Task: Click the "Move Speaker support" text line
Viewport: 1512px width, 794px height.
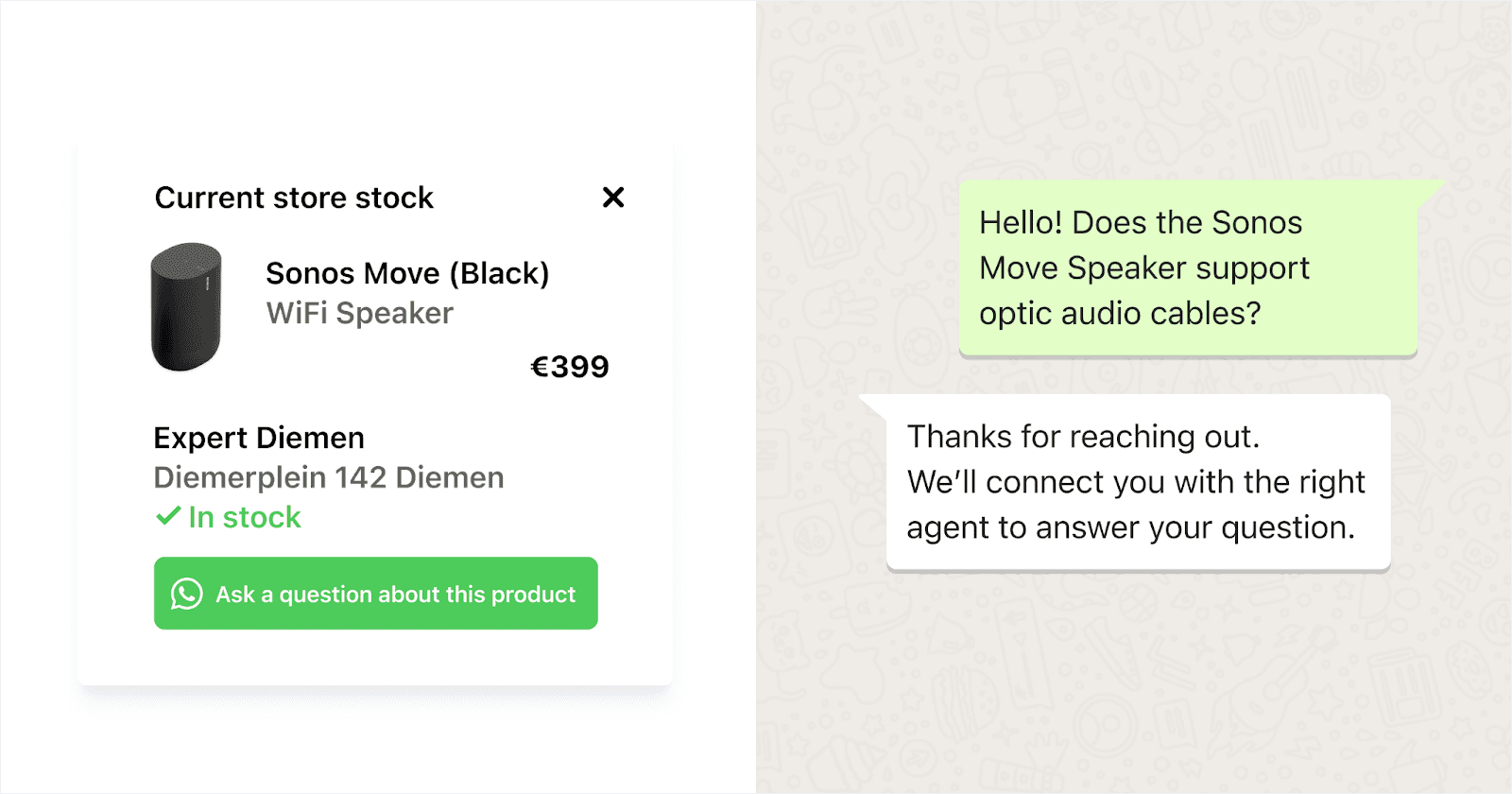Action: [x=1144, y=268]
